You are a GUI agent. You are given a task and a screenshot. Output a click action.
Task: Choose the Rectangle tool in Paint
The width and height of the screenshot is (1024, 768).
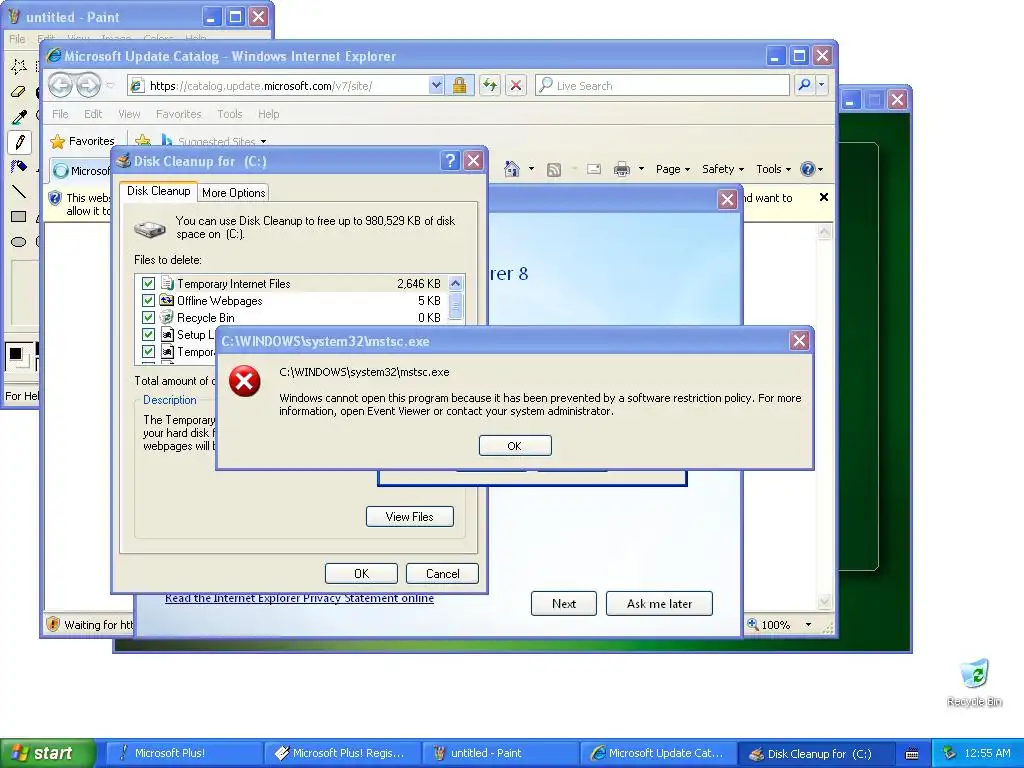click(19, 217)
